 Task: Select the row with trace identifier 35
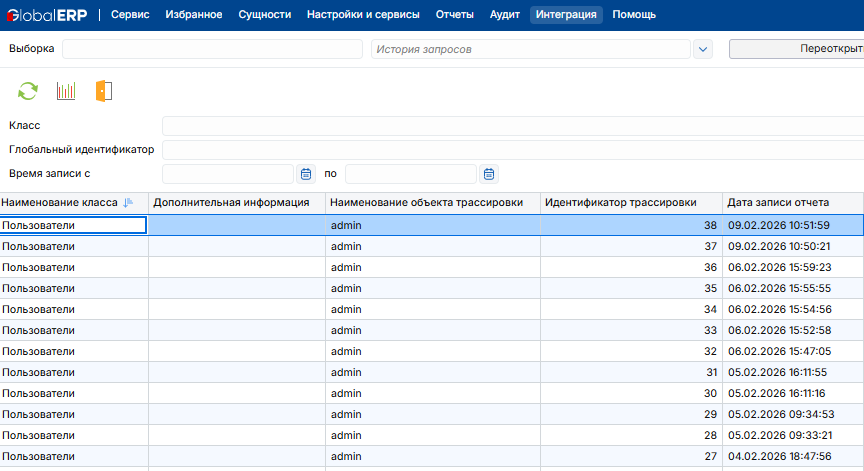tap(430, 288)
